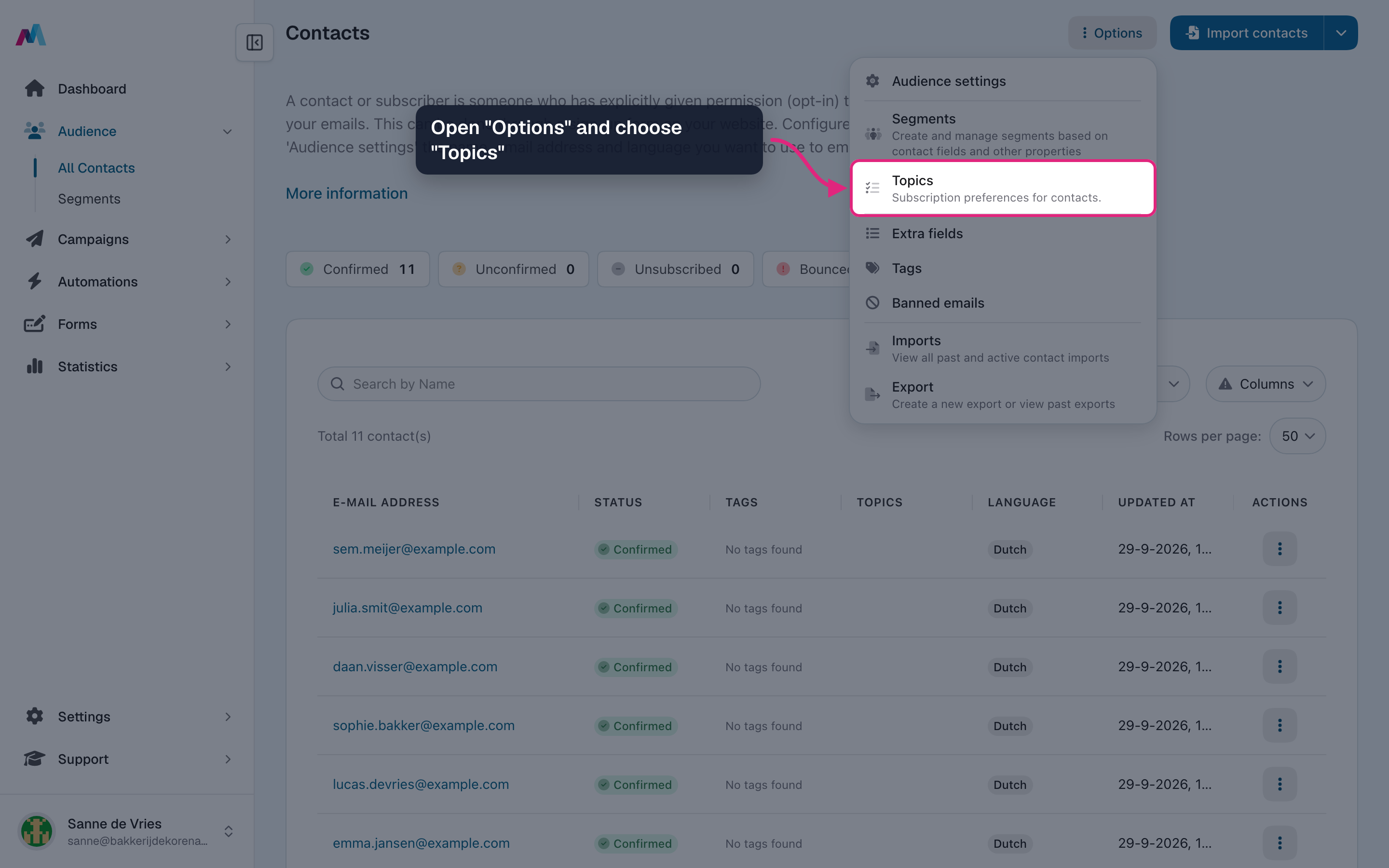Screen dimensions: 1389x868
Task: Expand the Forms section chevron
Action: (x=227, y=324)
